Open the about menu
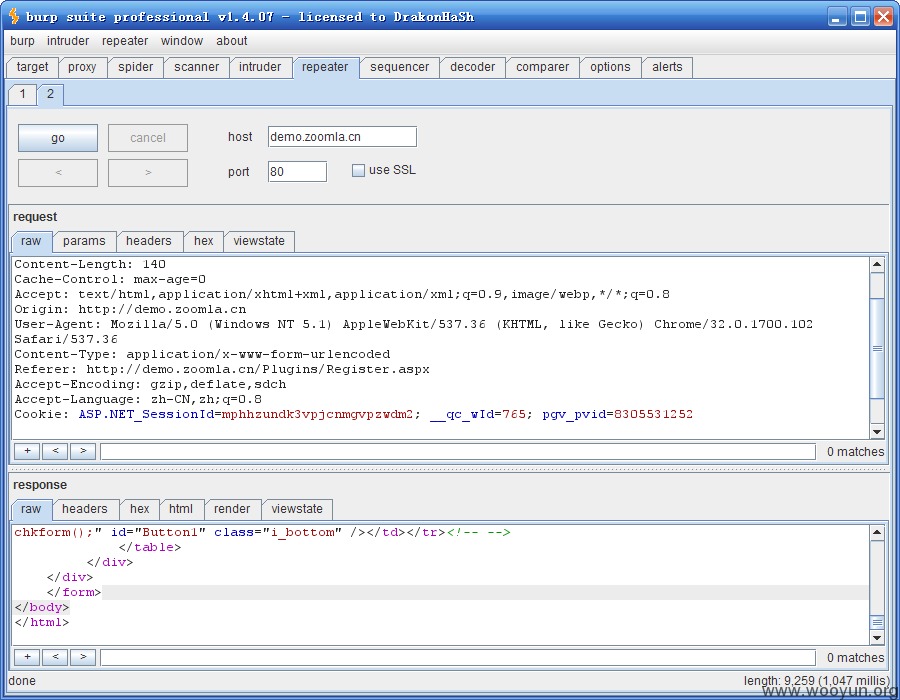This screenshot has height=700, width=900. pos(231,41)
